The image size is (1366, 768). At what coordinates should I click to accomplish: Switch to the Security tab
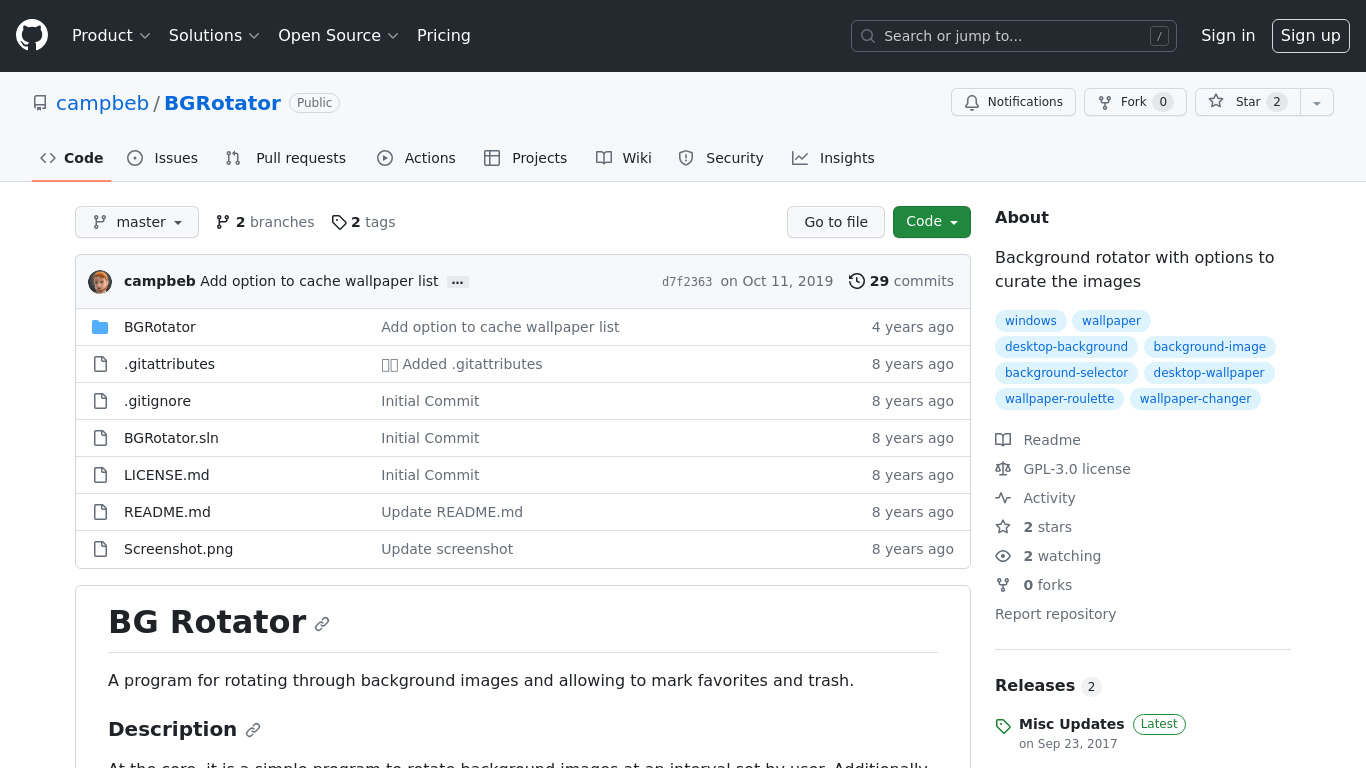(721, 158)
